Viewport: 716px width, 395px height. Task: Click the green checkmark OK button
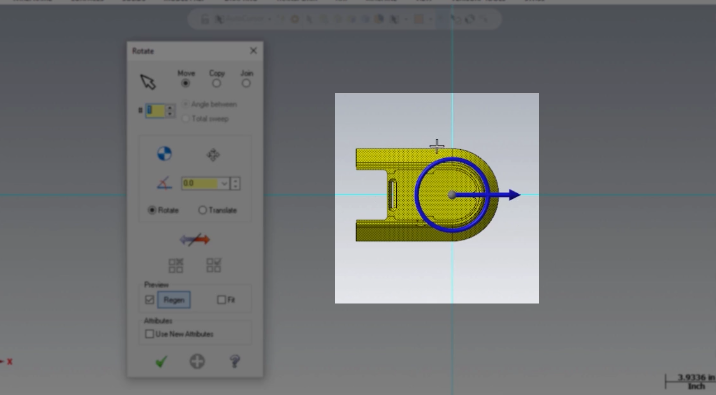click(x=161, y=362)
